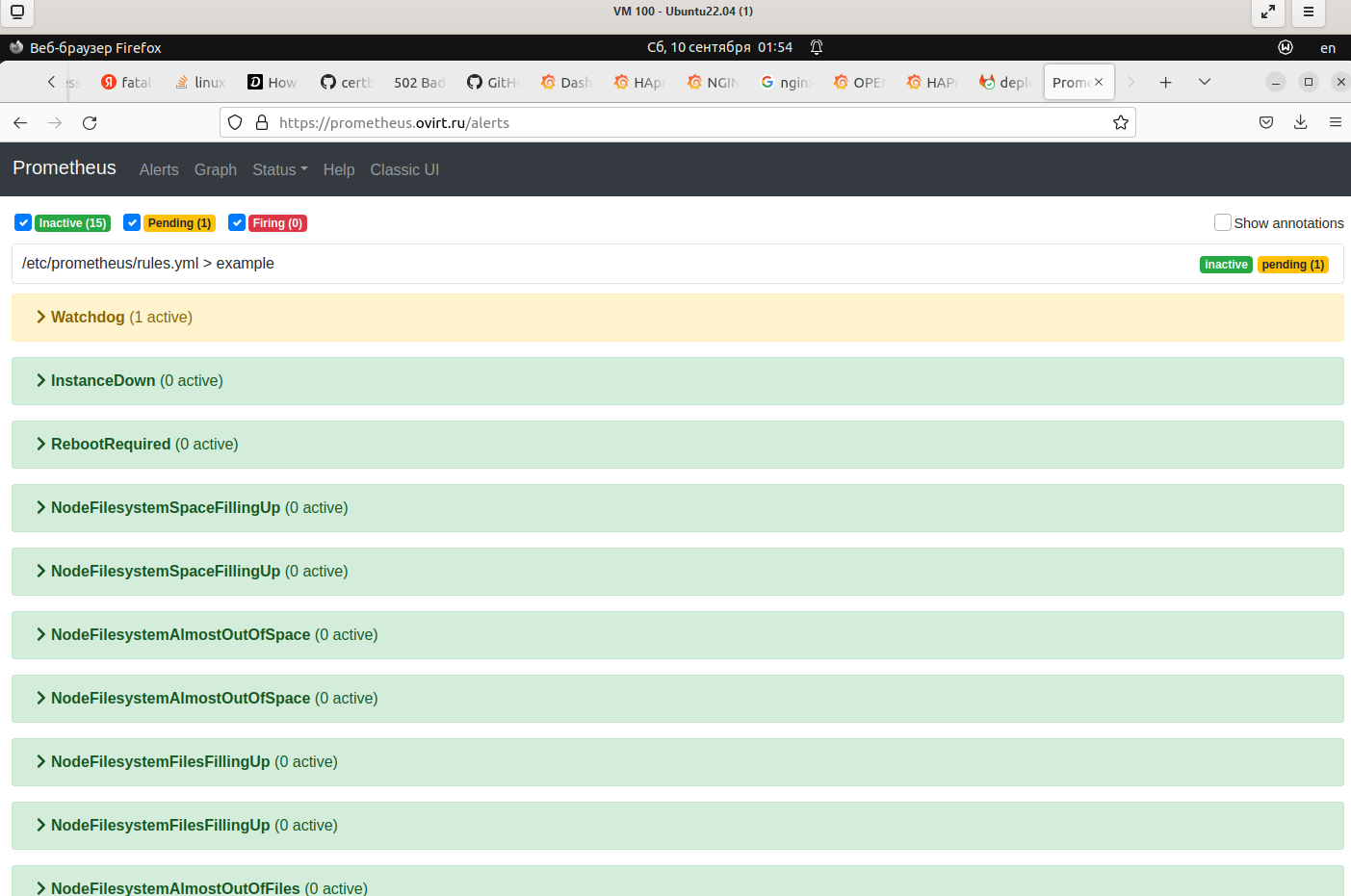Click the notification bell in the top bar
Screen dimensions: 1351x896
pyautogui.click(x=817, y=47)
